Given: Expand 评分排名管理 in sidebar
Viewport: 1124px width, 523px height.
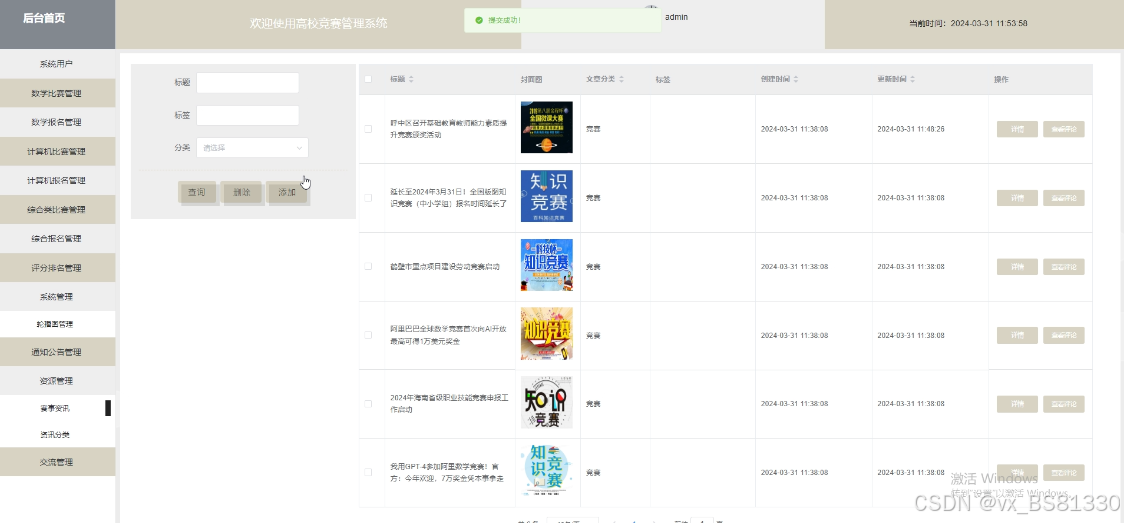Looking at the screenshot, I should coord(57,267).
